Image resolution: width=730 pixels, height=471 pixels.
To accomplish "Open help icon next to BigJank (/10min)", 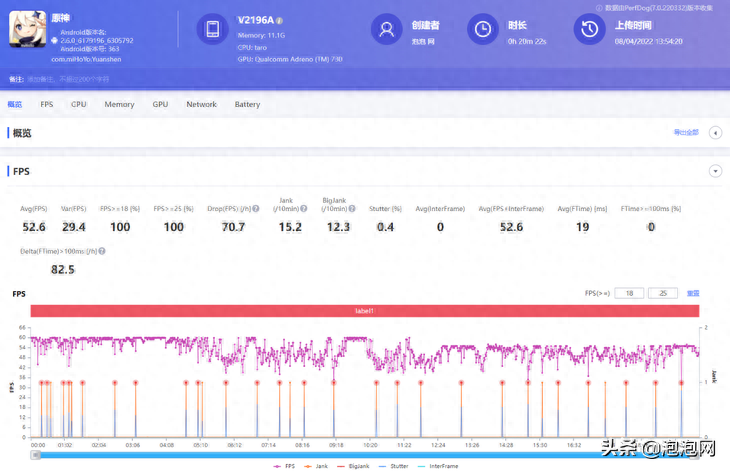I will coord(352,209).
